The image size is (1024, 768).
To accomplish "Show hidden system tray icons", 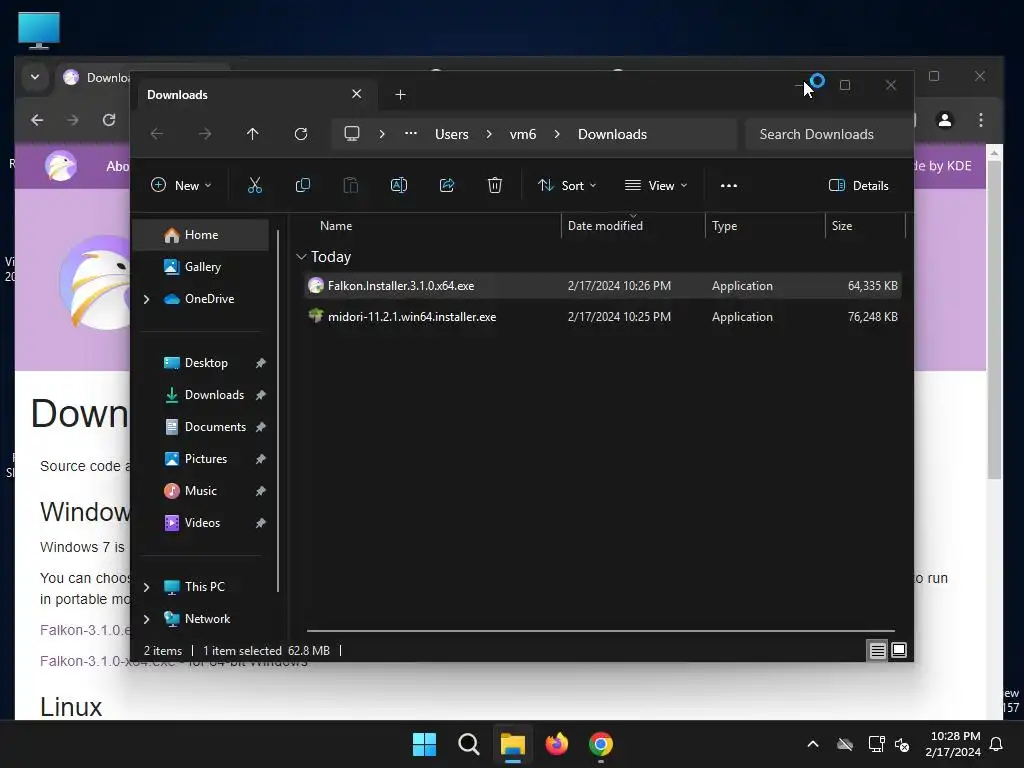I will [813, 744].
